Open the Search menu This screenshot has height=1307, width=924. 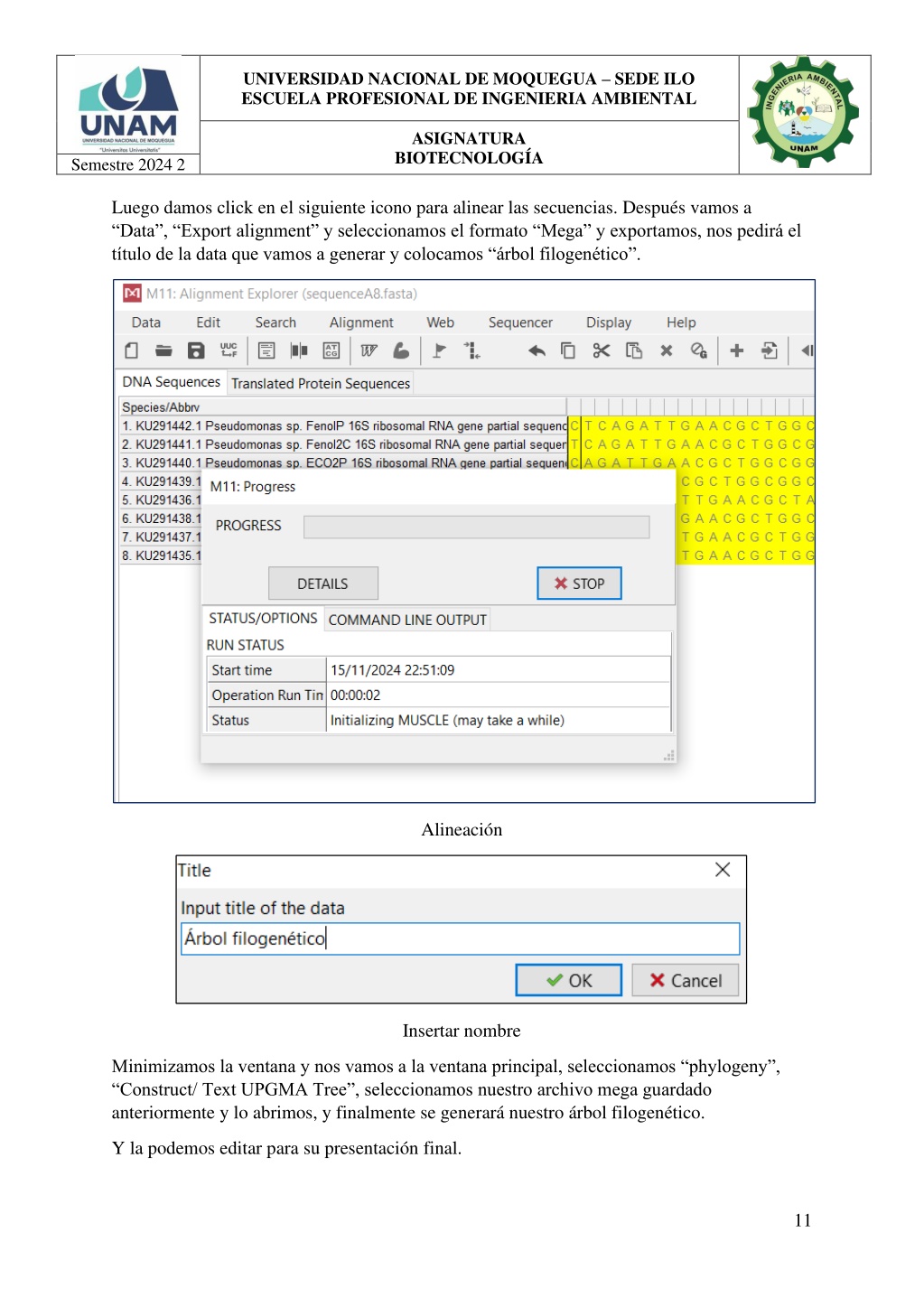tap(275, 322)
